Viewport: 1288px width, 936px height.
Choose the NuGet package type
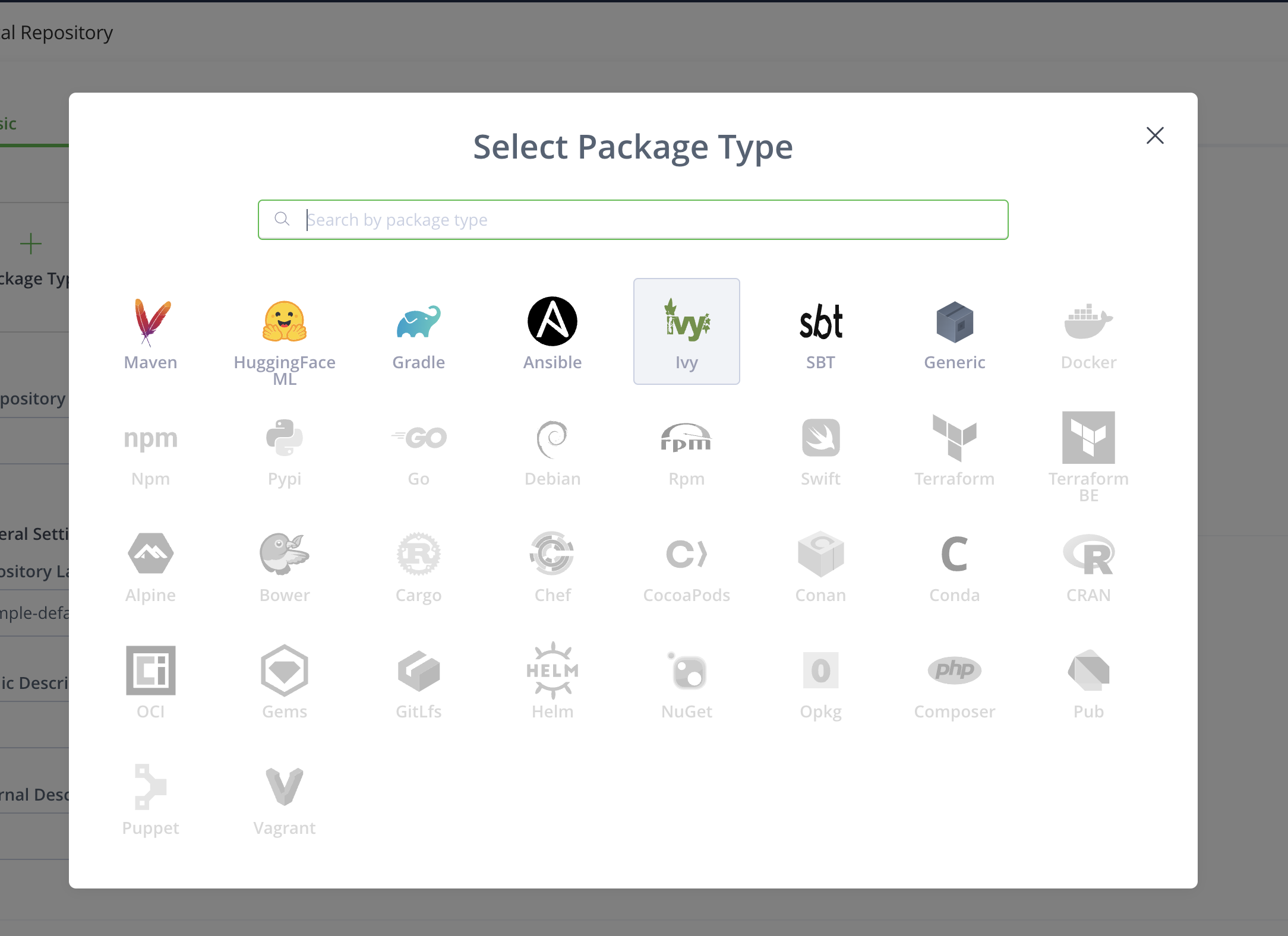687,681
